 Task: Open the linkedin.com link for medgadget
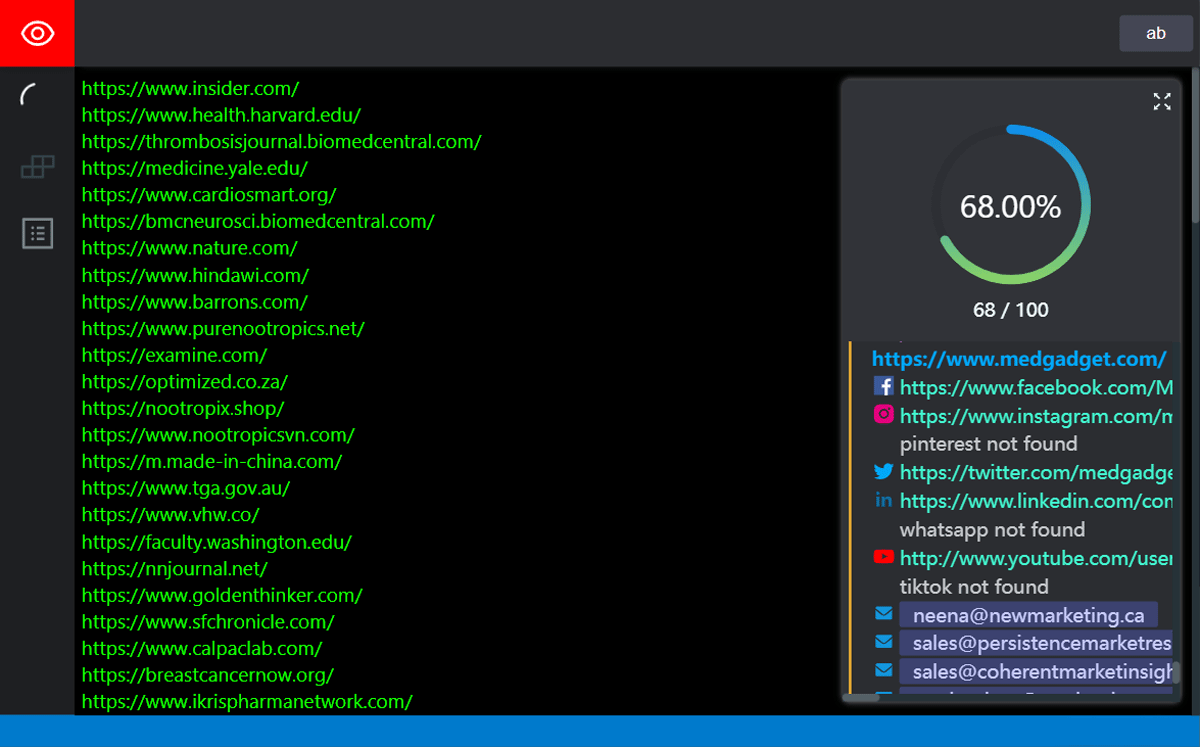[1036, 501]
